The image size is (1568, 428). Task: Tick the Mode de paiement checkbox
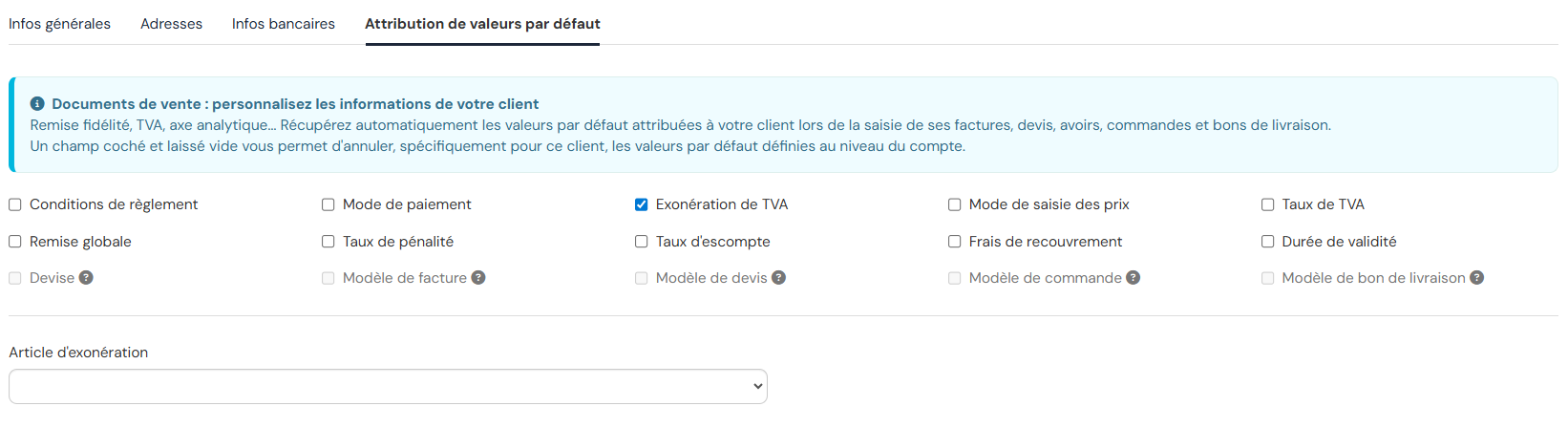(x=328, y=204)
